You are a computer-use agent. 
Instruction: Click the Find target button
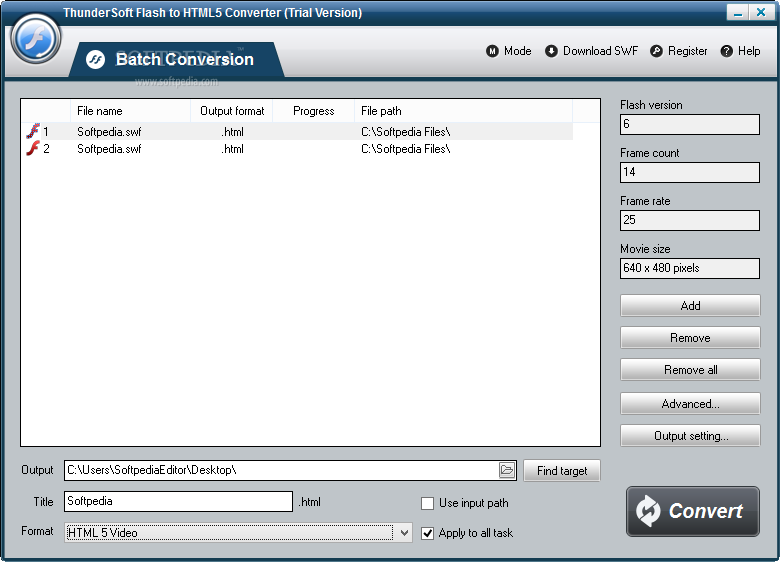pyautogui.click(x=562, y=470)
